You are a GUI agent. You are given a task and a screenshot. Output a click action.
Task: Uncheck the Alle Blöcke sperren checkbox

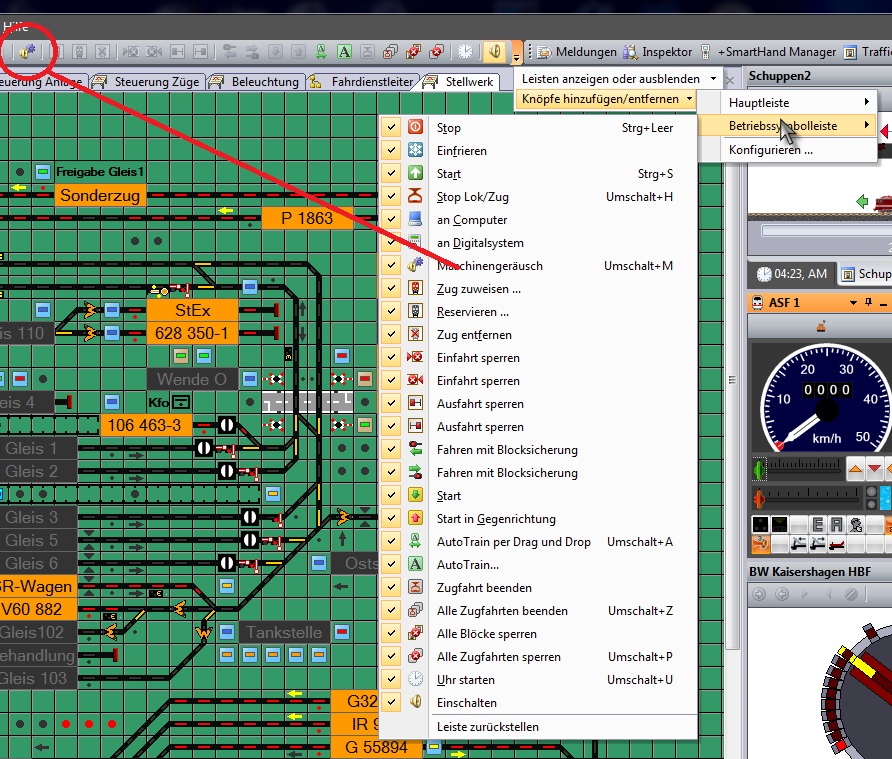click(x=392, y=634)
